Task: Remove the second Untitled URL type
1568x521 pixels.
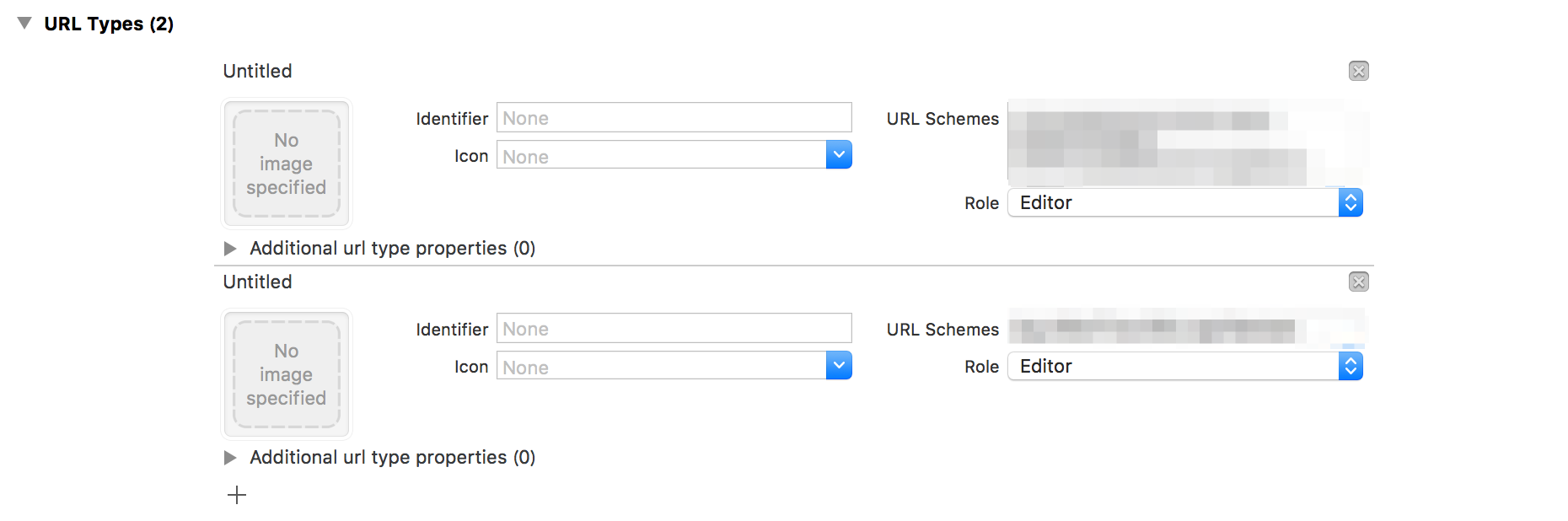Action: click(1358, 282)
